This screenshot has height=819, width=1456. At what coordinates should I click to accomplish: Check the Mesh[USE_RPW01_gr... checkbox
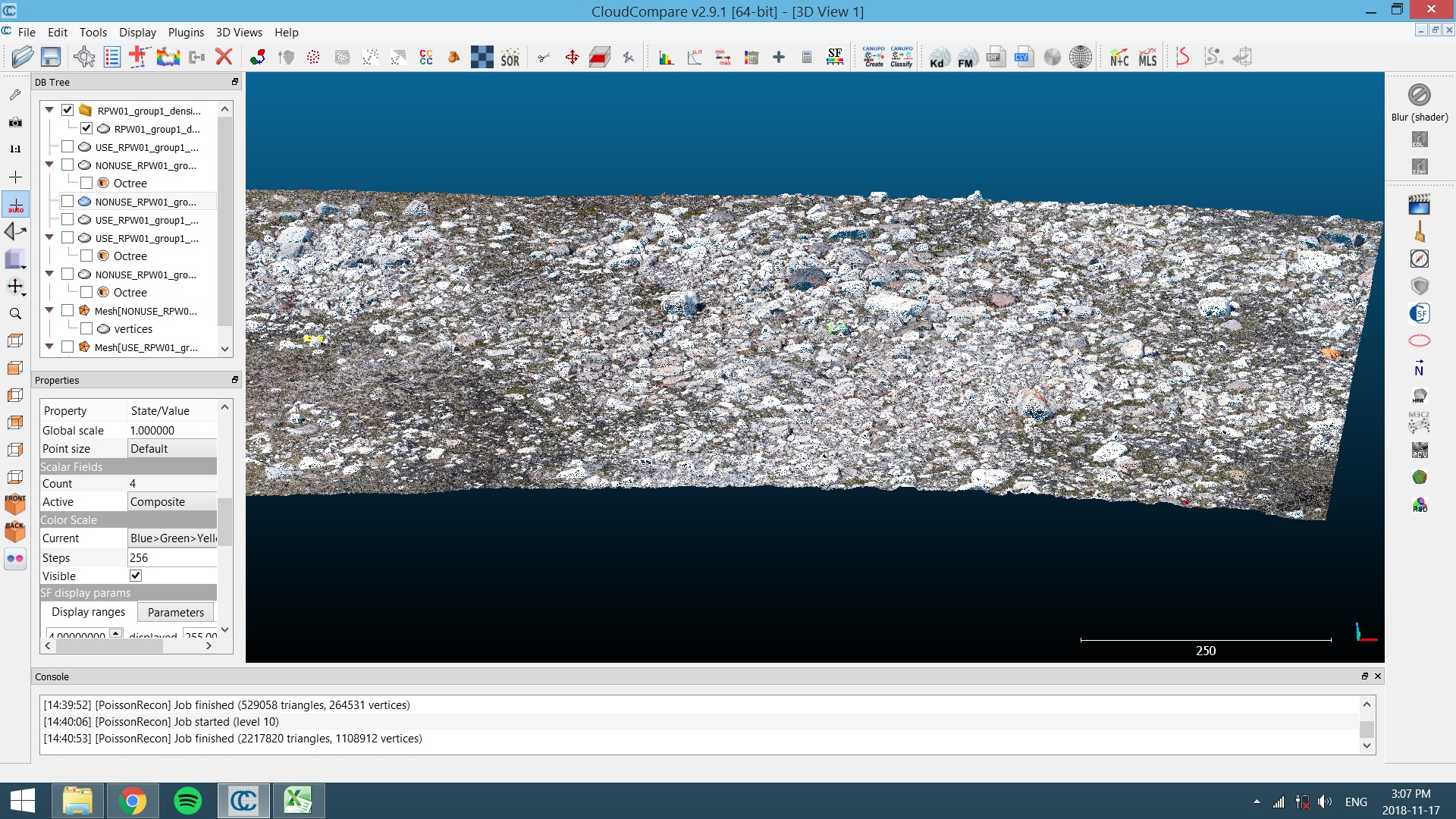point(67,347)
